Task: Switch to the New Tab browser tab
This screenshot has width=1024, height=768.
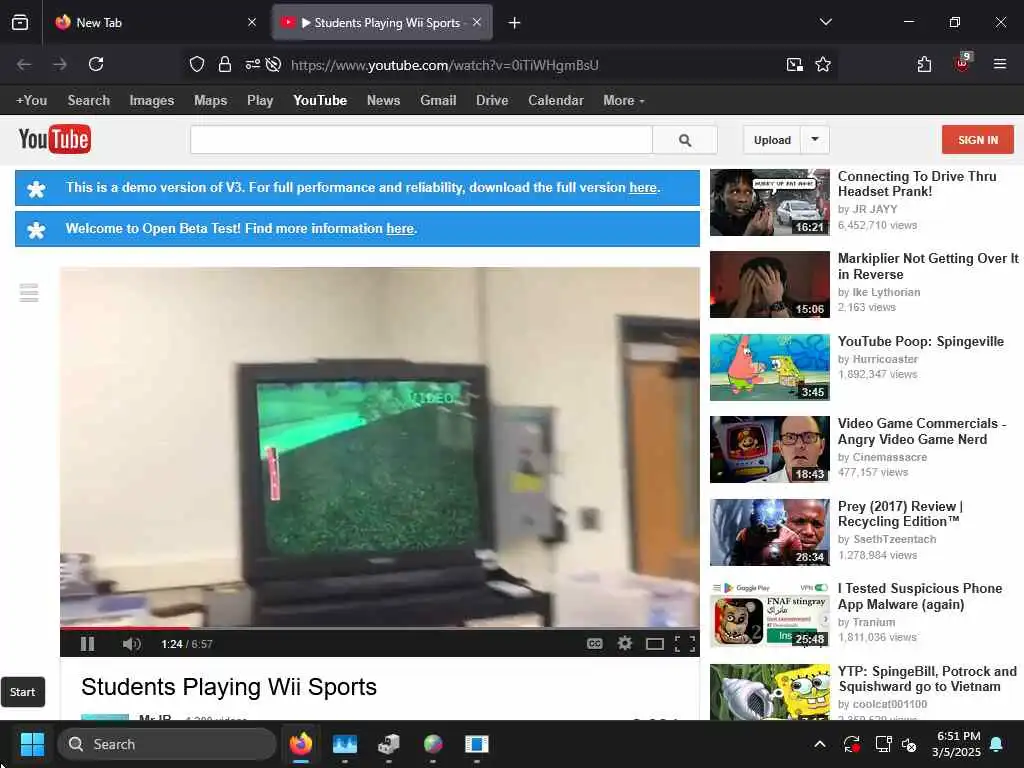Action: pos(155,23)
